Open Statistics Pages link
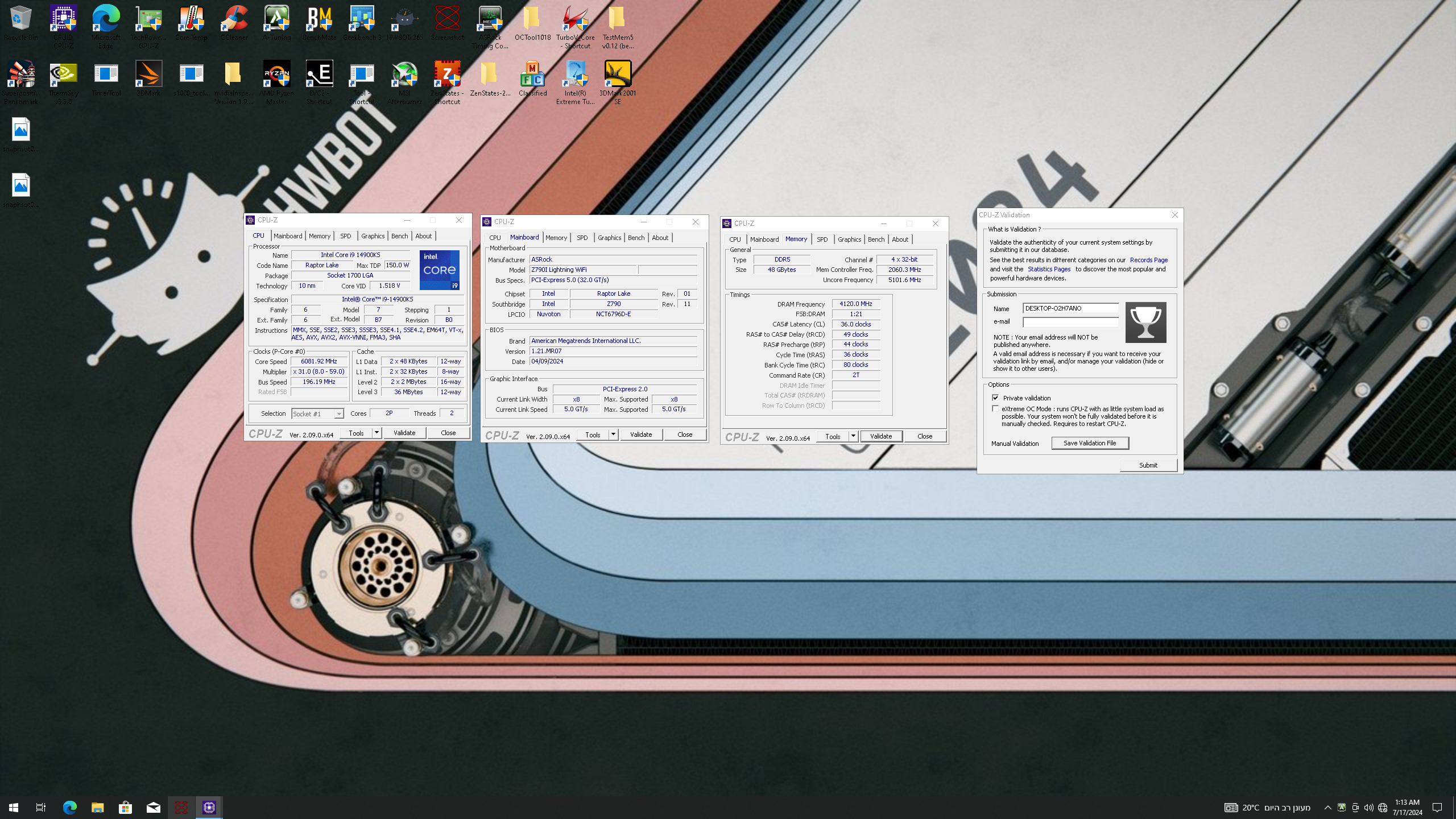Image resolution: width=1456 pixels, height=819 pixels. coord(1049,269)
